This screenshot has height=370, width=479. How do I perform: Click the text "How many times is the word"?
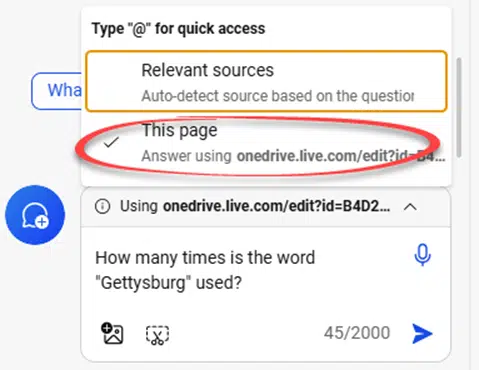pyautogui.click(x=205, y=258)
